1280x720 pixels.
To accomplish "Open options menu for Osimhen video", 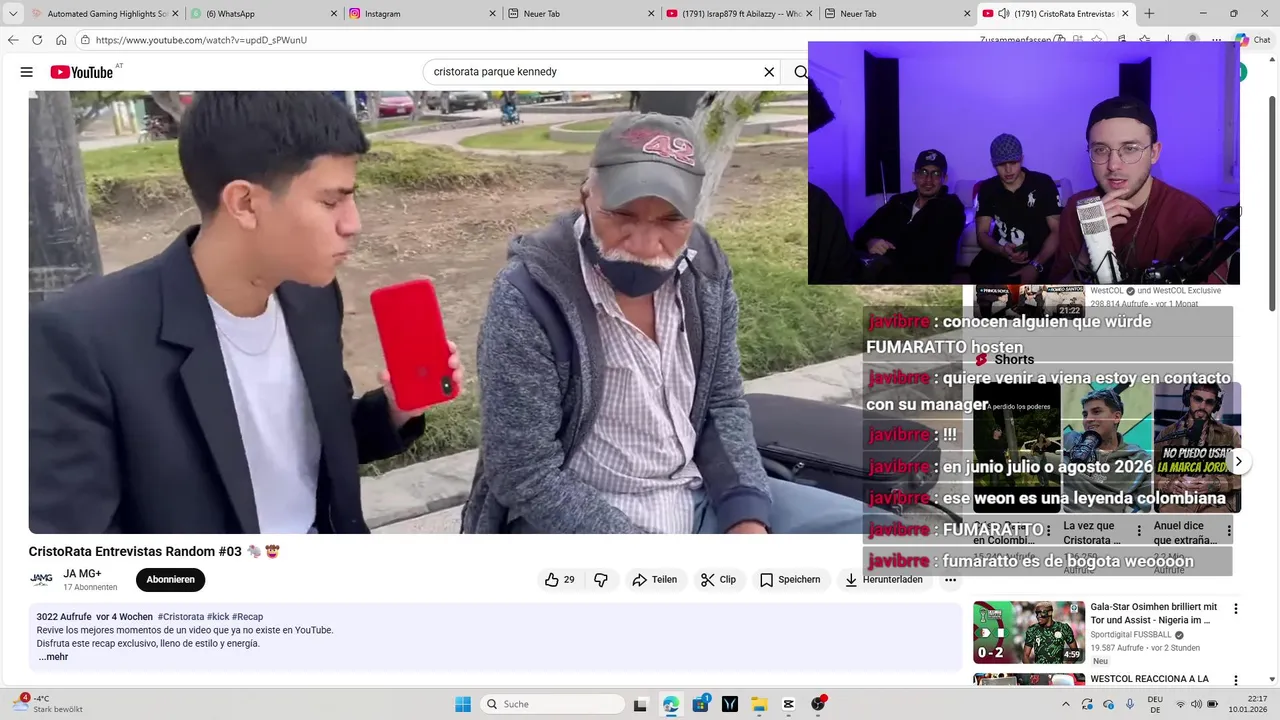I will (x=1235, y=608).
